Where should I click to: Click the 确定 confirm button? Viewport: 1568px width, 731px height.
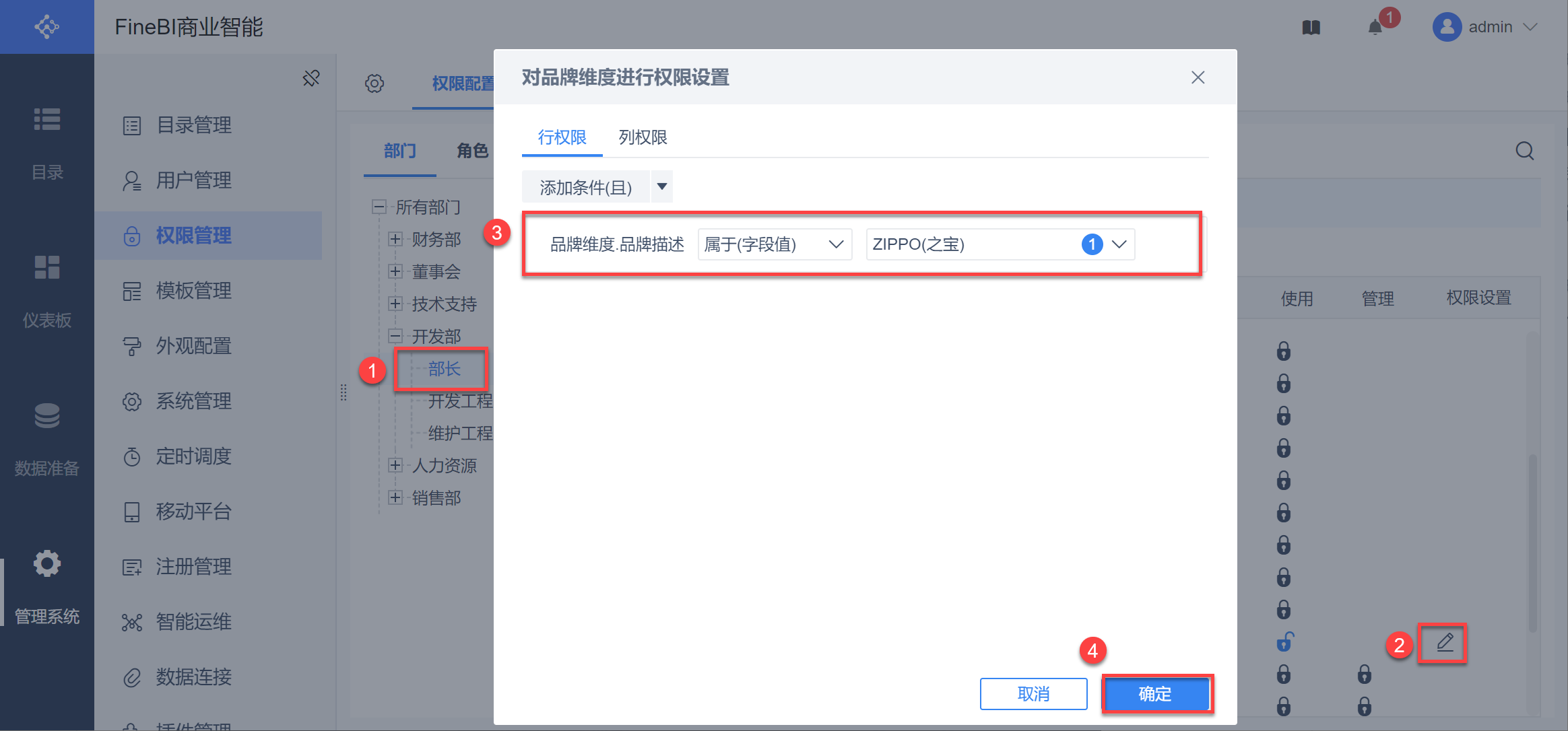pos(1156,694)
